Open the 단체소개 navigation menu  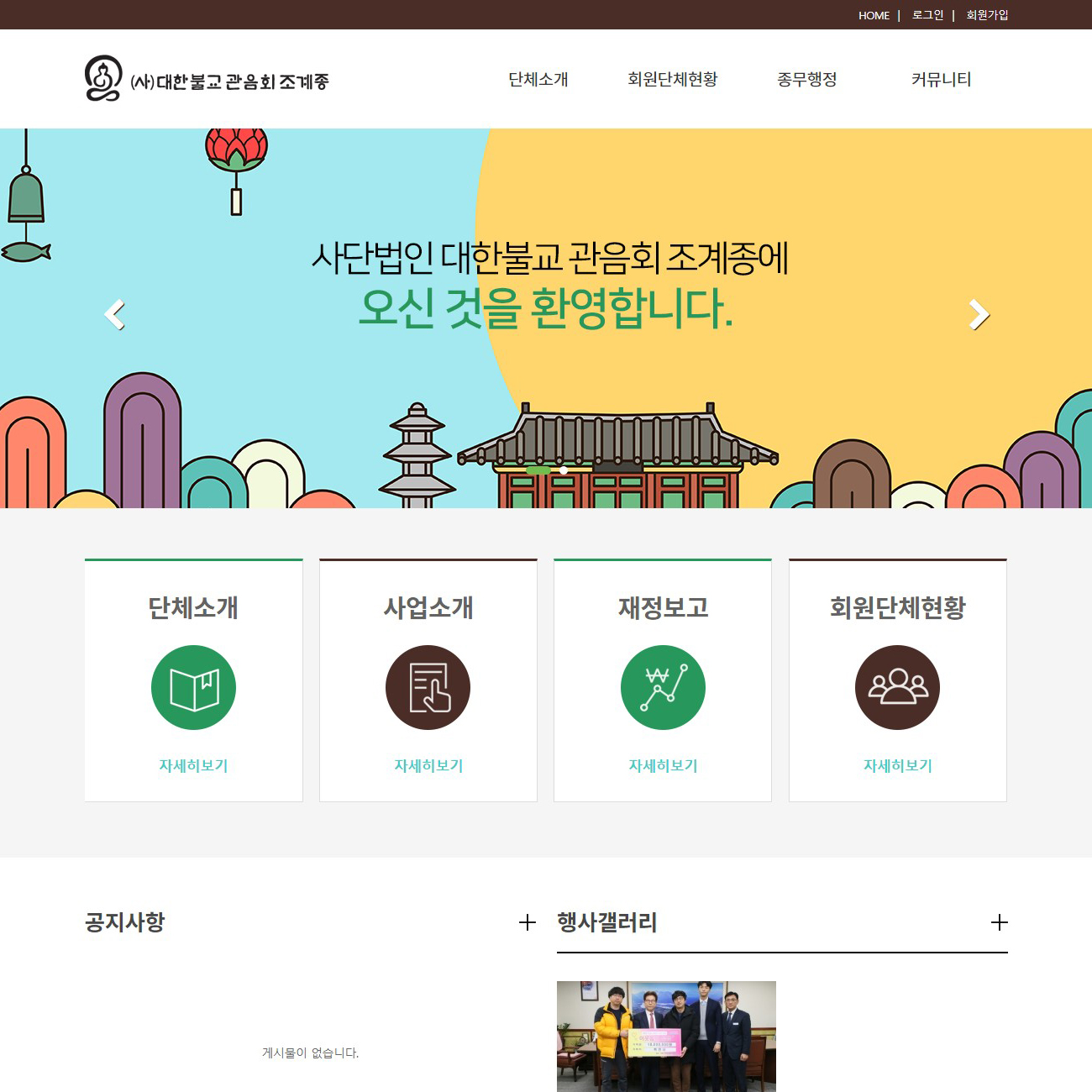(x=538, y=80)
